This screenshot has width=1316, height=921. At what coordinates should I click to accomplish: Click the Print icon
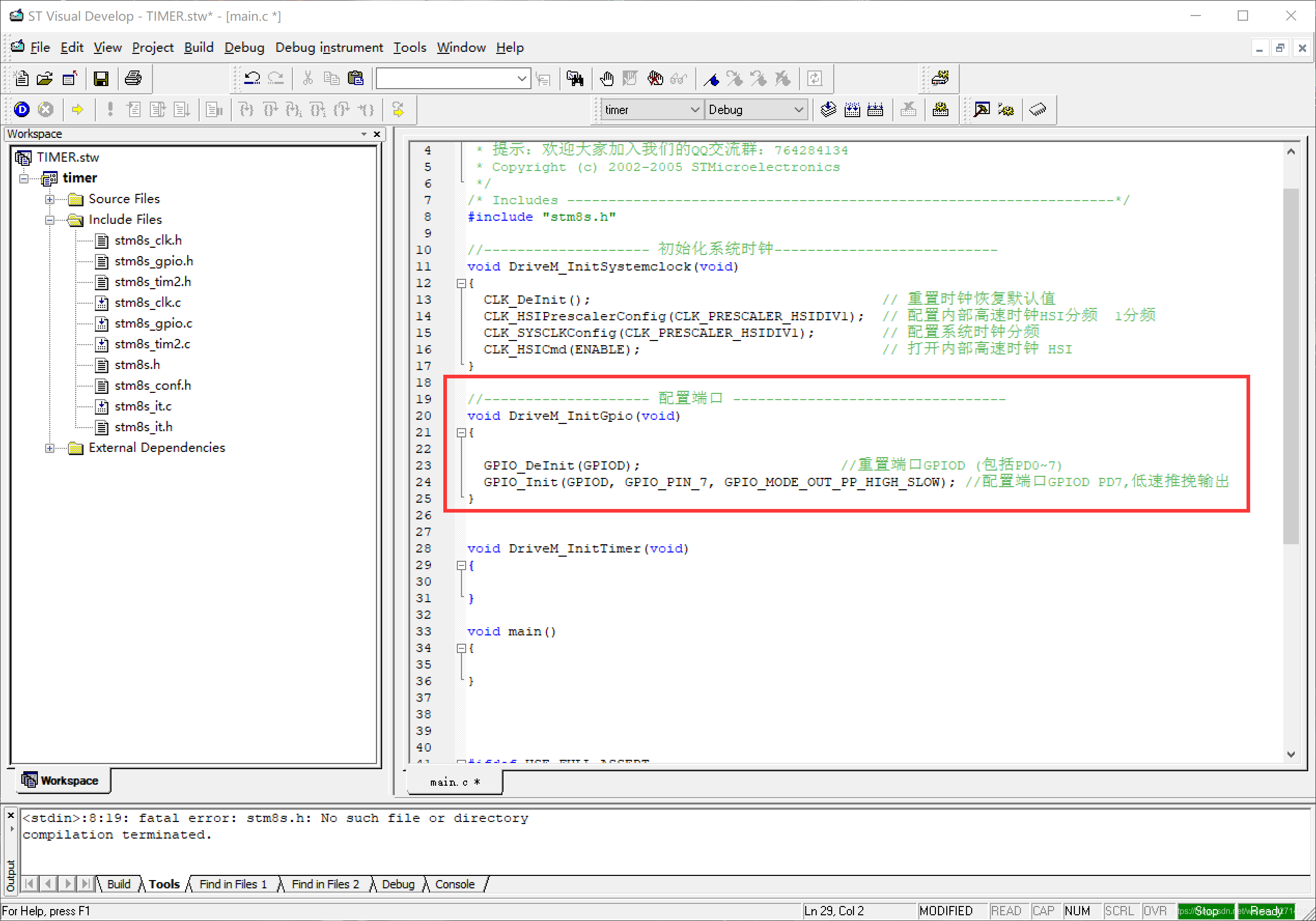point(133,78)
